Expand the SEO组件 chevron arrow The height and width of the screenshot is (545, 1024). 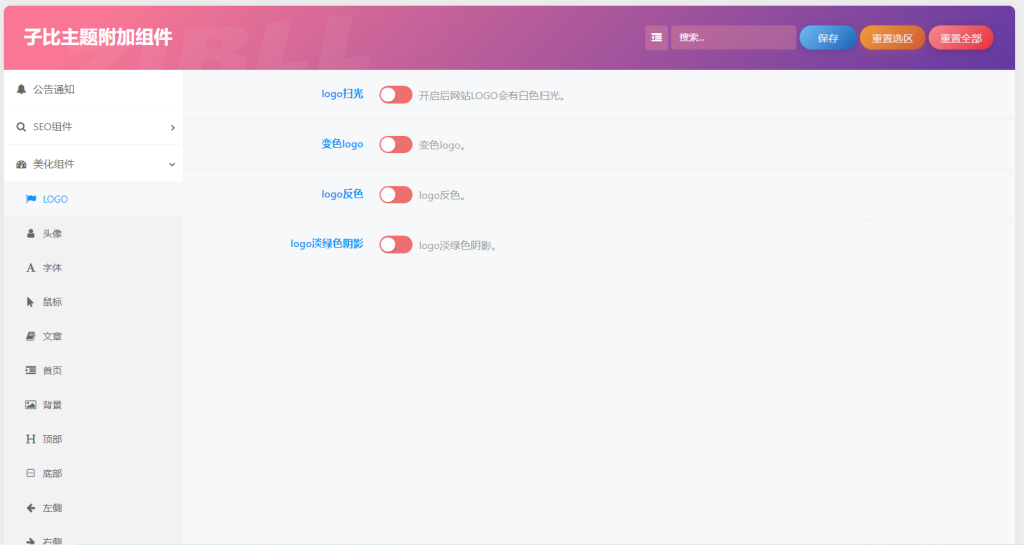coord(172,127)
